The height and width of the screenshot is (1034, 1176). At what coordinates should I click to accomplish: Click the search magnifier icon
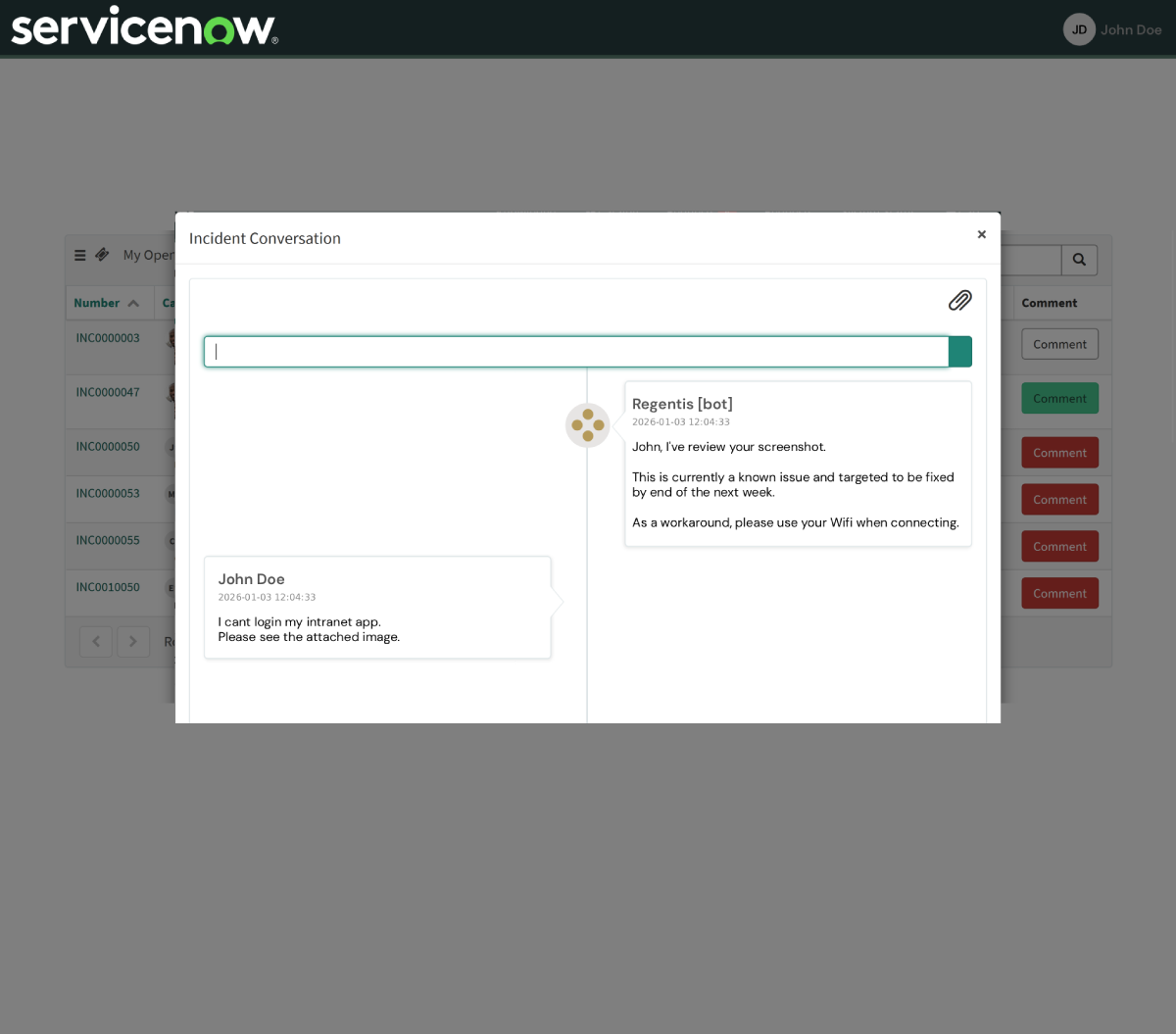pyautogui.click(x=1079, y=260)
